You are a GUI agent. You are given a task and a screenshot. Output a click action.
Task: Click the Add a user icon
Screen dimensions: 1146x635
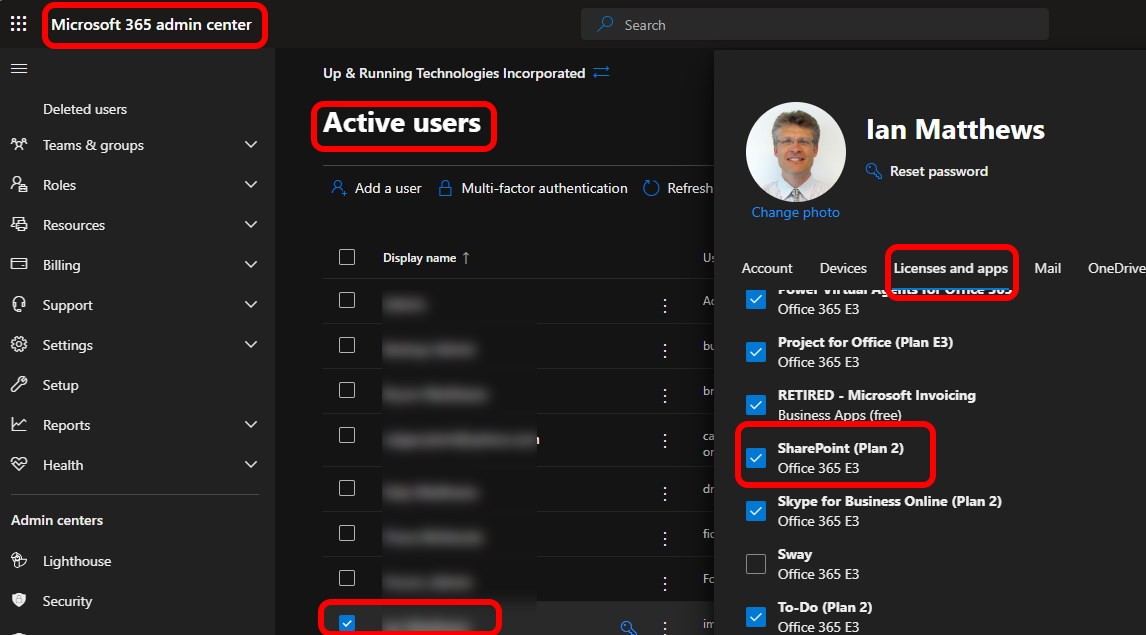pyautogui.click(x=339, y=188)
